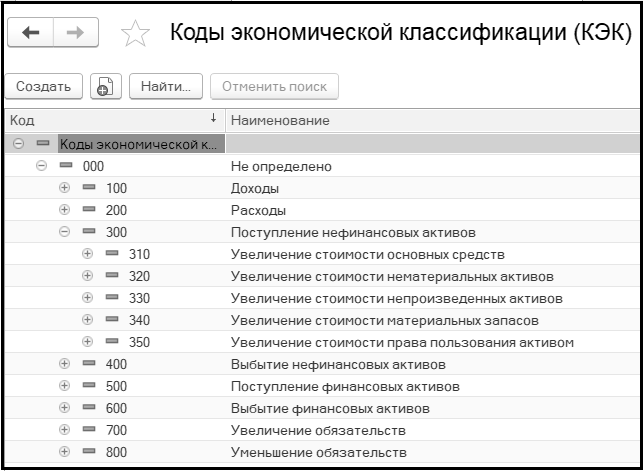Click the forward navigation arrow

pos(77,34)
